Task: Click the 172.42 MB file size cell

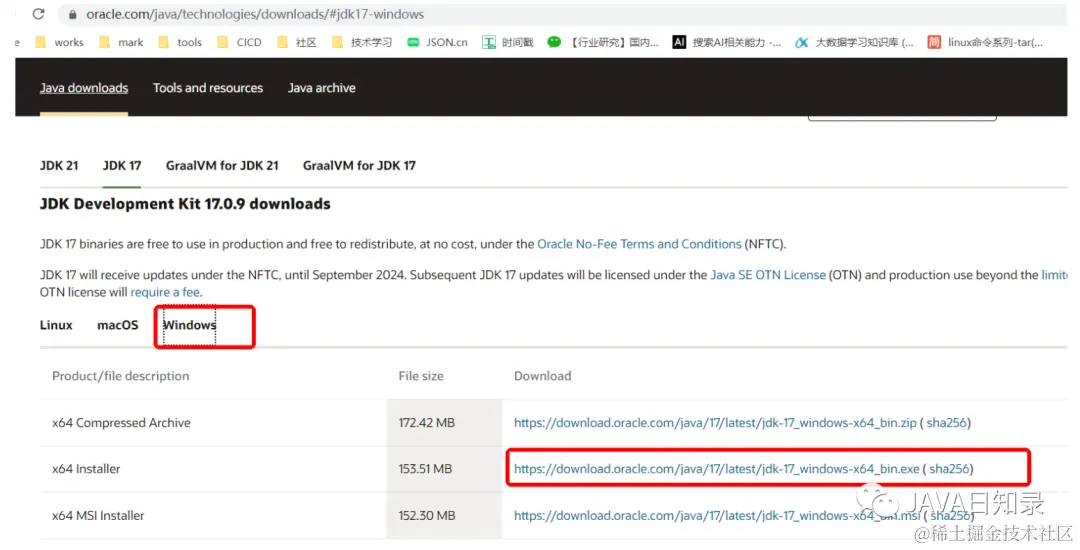Action: point(426,423)
